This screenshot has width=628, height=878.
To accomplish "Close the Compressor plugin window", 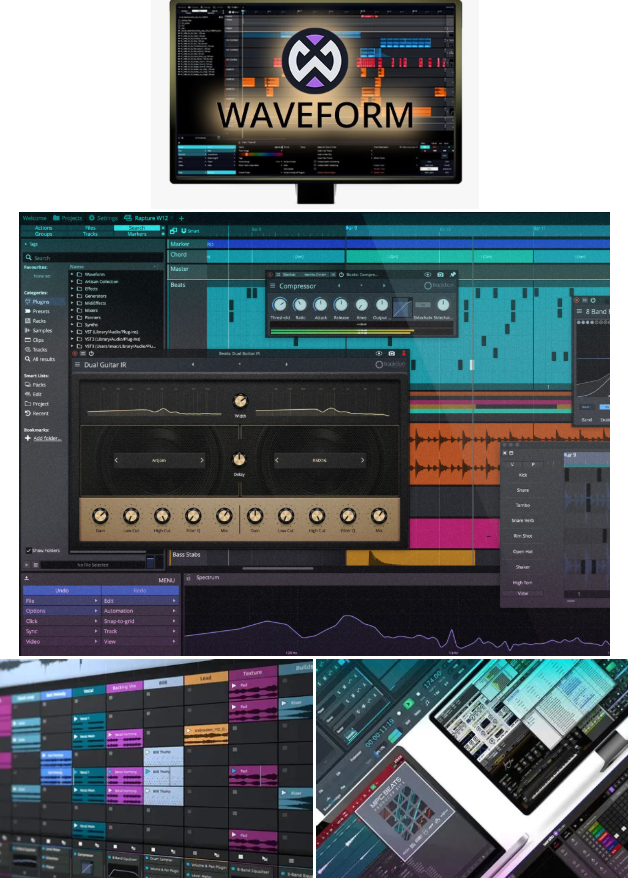I will point(270,275).
